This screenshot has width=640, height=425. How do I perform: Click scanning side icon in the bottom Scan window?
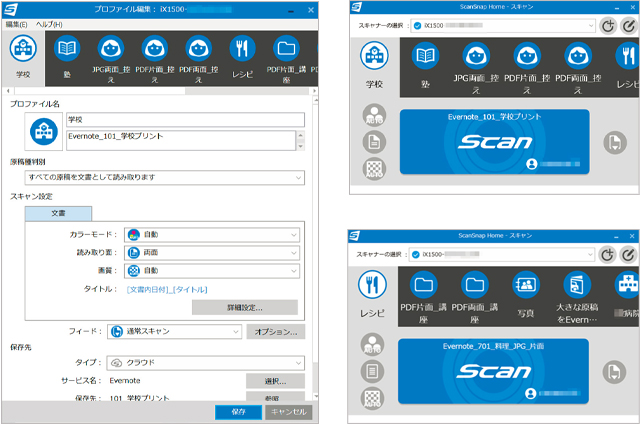372,371
